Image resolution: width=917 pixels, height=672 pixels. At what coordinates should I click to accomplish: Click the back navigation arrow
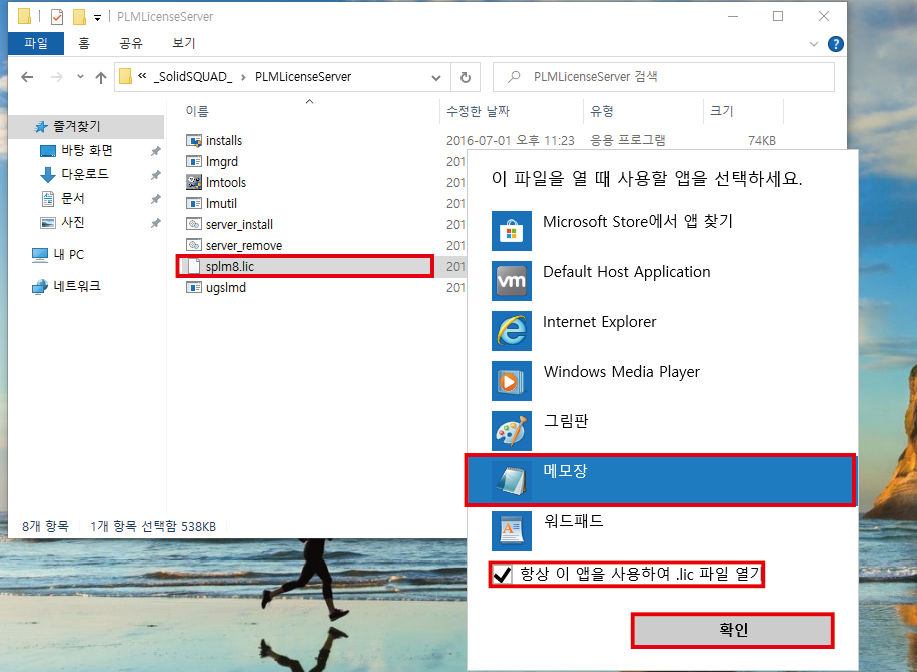coord(27,77)
